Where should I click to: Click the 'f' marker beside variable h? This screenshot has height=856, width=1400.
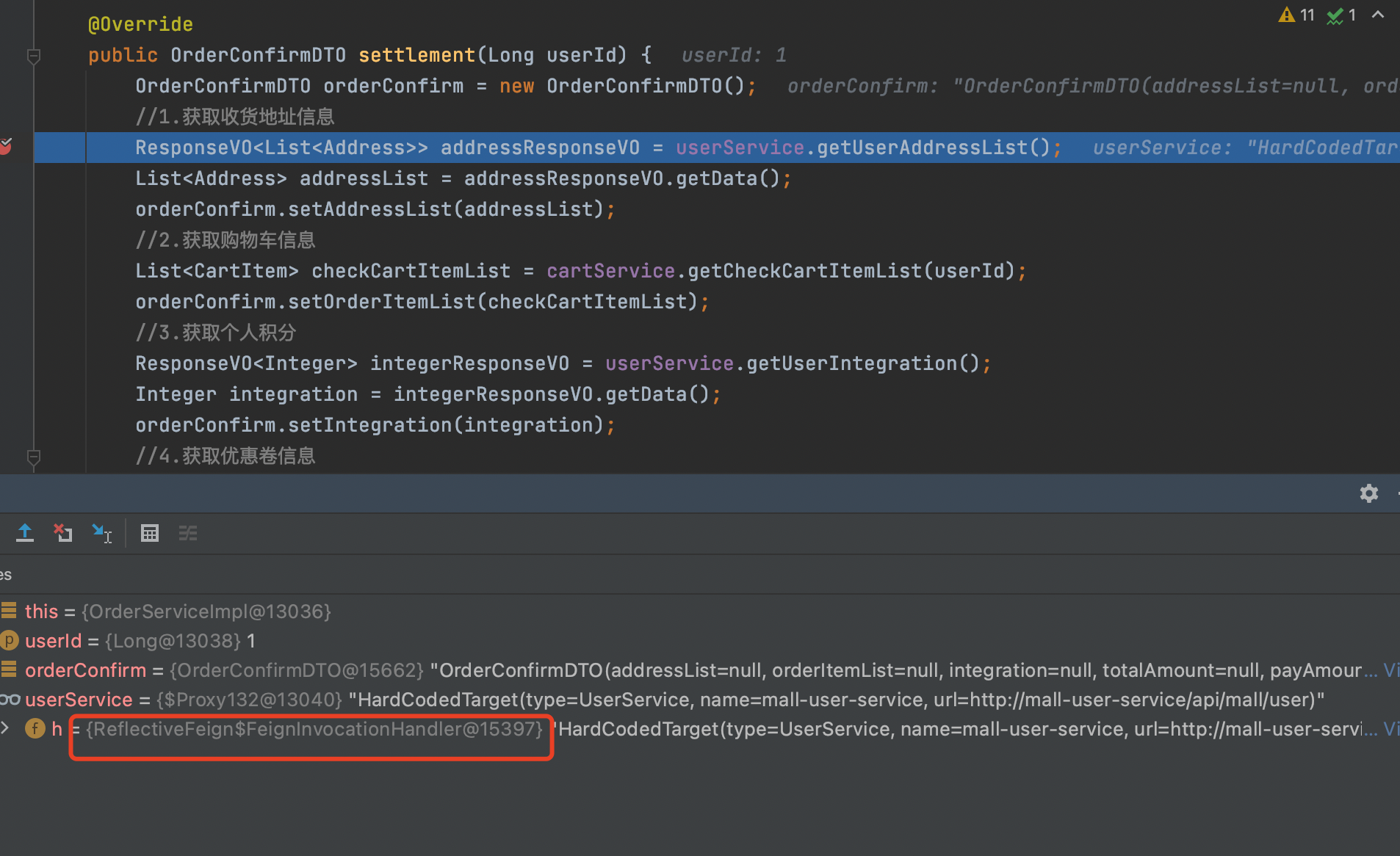click(35, 728)
